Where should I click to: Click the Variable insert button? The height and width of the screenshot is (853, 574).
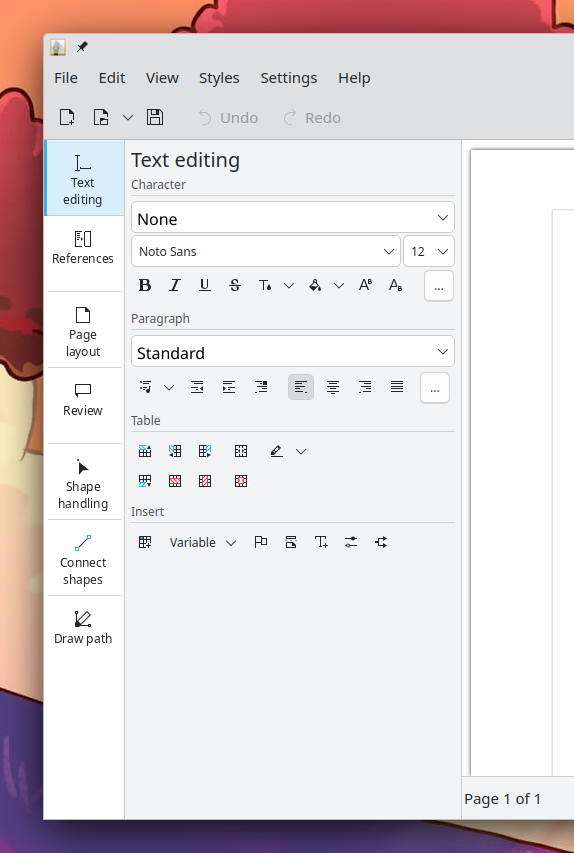point(202,542)
